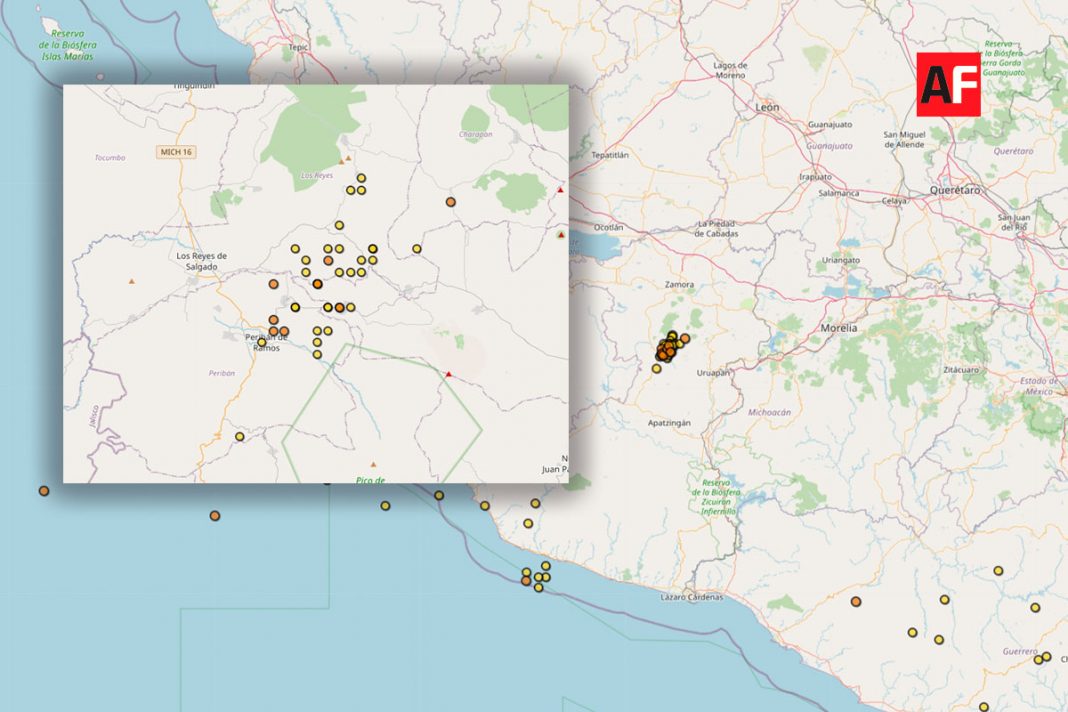Click the San Miguel de Allende label
Viewport: 1068px width, 712px height.
click(905, 140)
